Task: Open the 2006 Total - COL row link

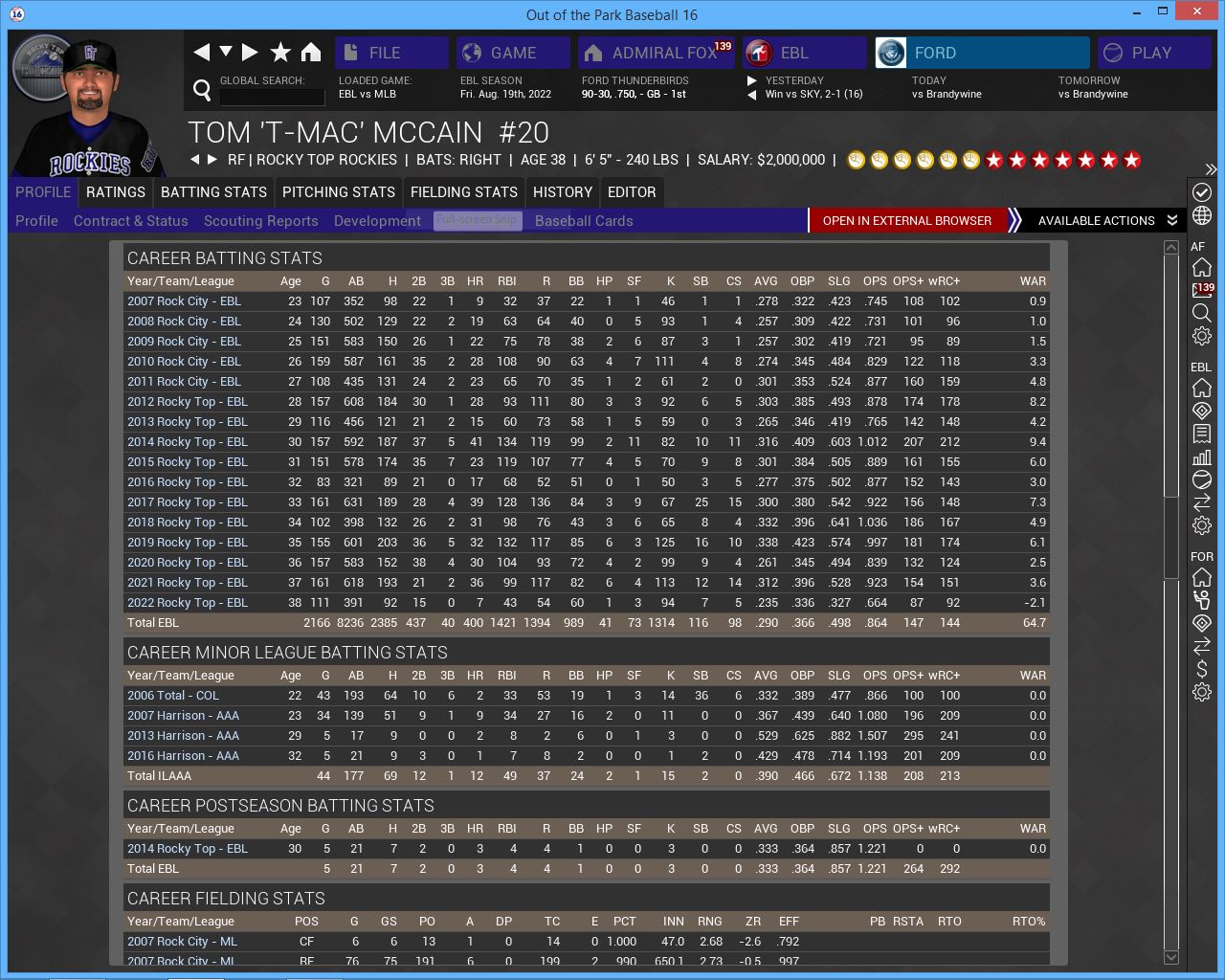Action: [173, 696]
